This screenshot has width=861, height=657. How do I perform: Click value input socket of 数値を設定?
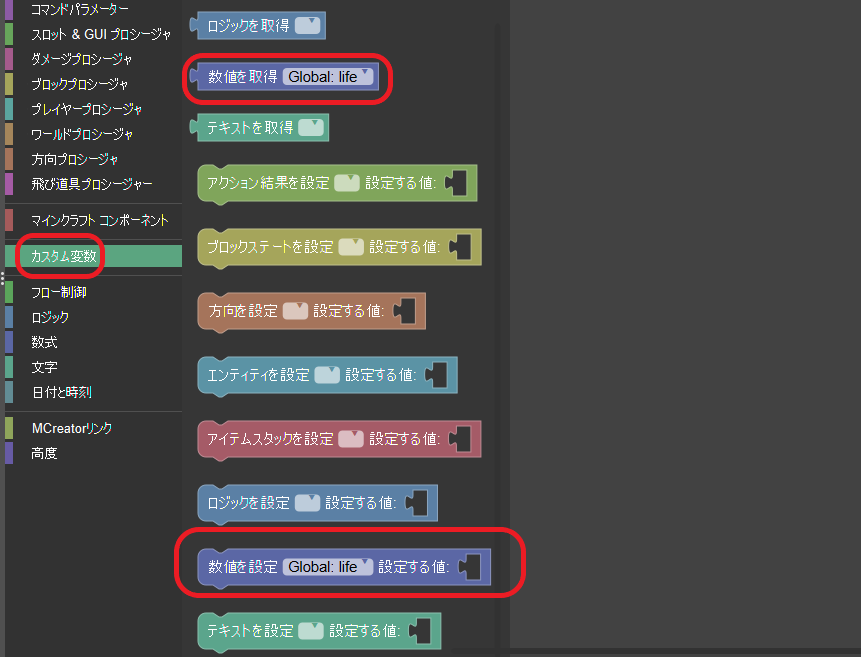[471, 566]
